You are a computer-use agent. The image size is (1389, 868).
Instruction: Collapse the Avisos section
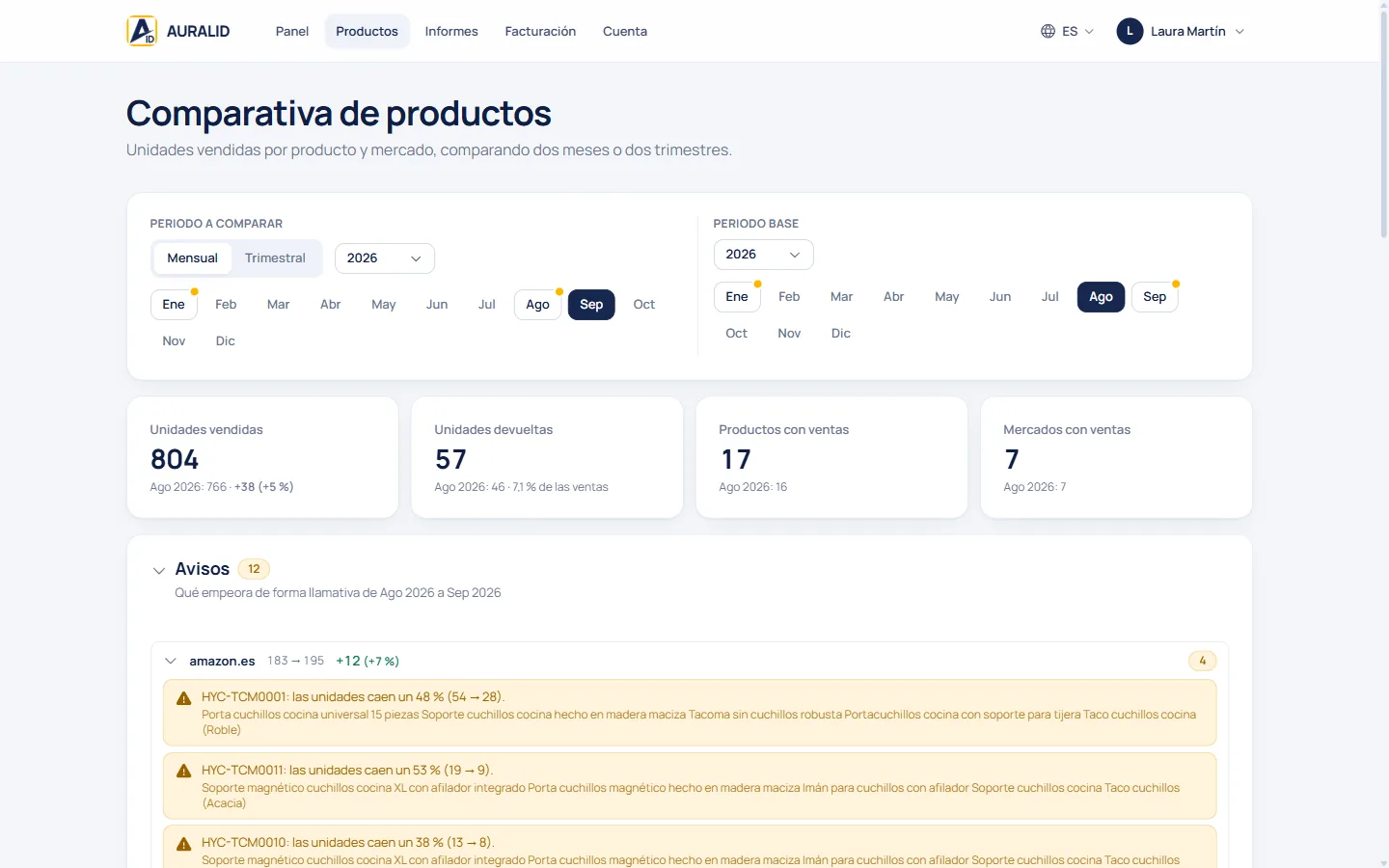tap(159, 571)
